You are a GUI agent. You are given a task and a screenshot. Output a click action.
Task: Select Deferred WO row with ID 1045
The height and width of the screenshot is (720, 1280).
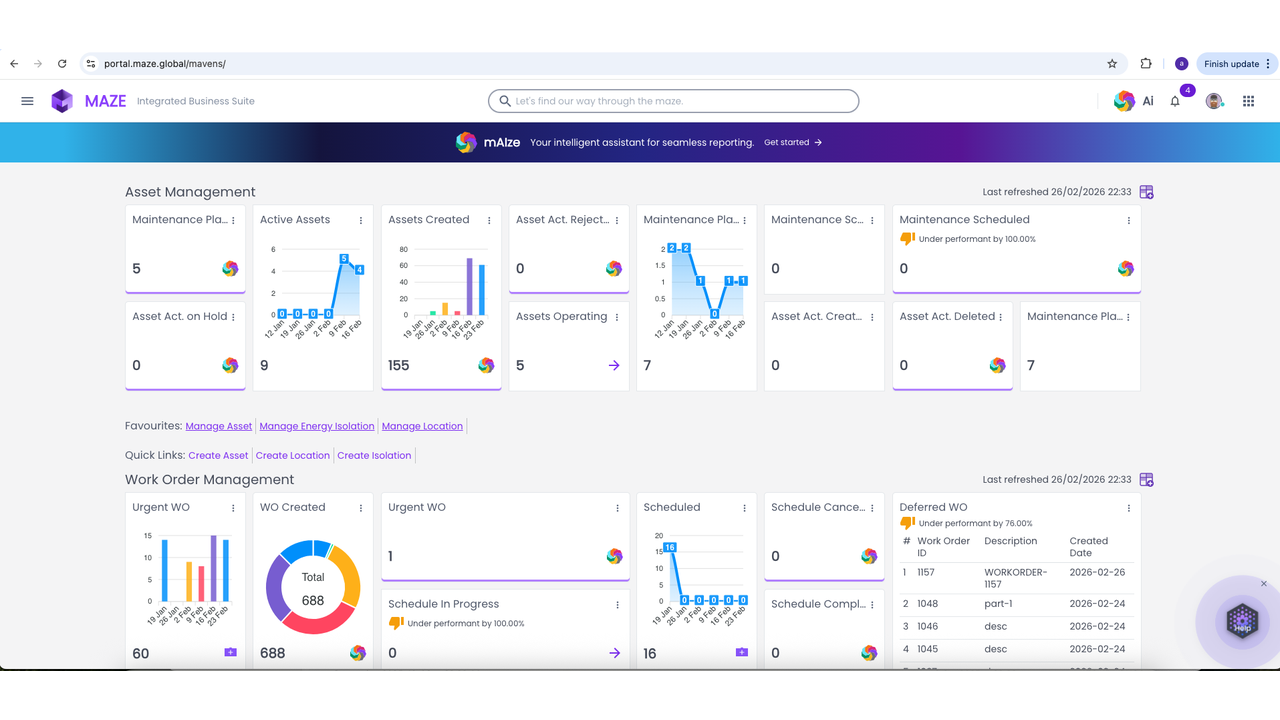click(1015, 649)
